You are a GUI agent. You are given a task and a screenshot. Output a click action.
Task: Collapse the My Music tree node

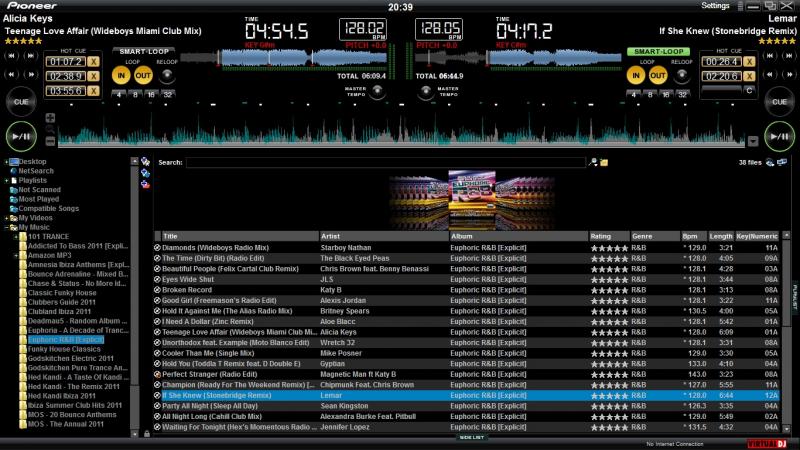click(x=6, y=228)
